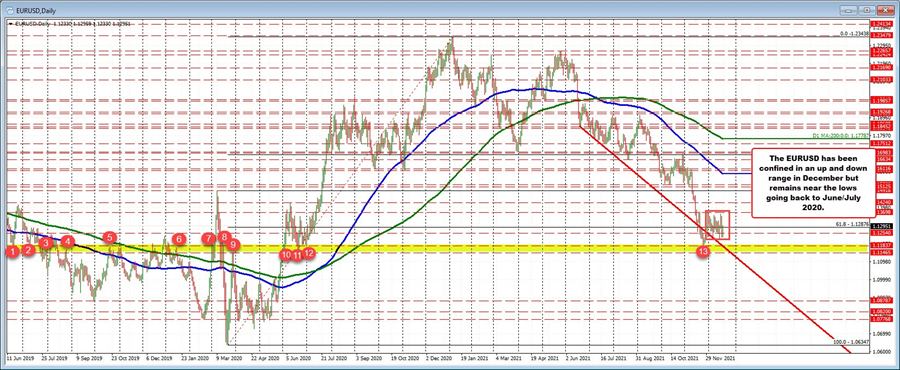Click the 1.06000 price scale value
Screen dimensions: 900x370
pyautogui.click(x=881, y=351)
